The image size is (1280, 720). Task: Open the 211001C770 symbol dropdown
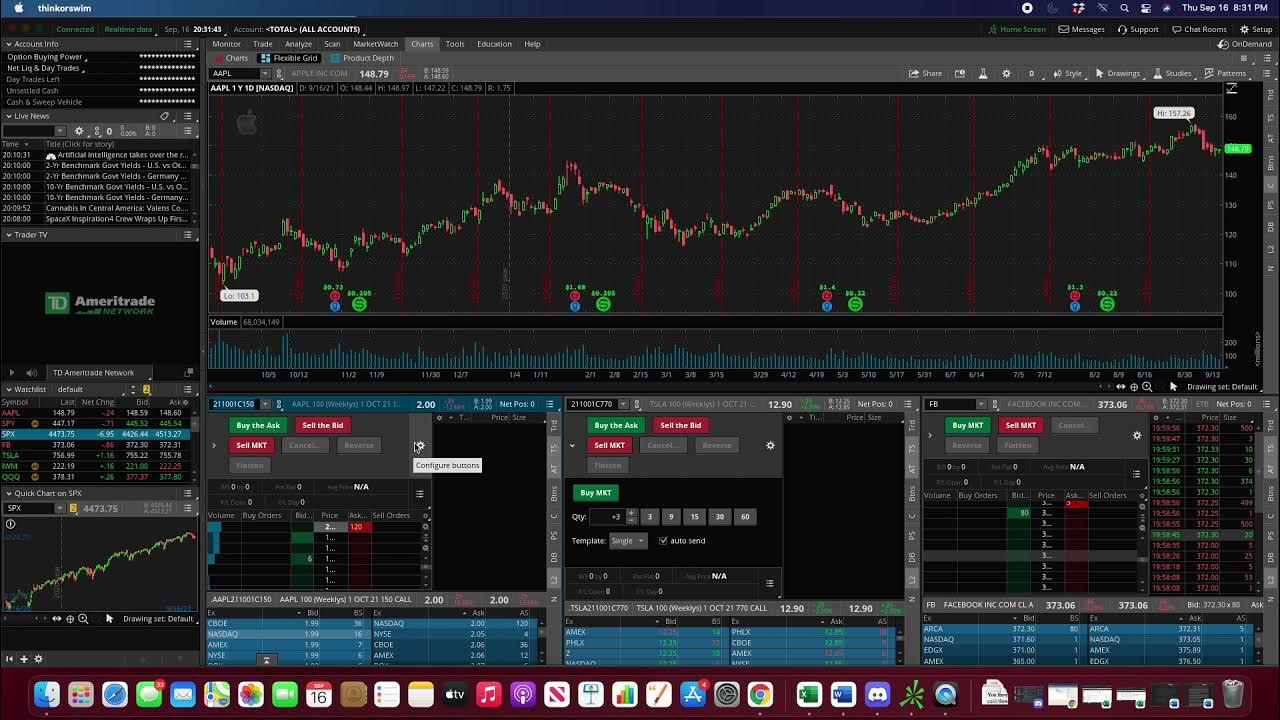tap(622, 404)
